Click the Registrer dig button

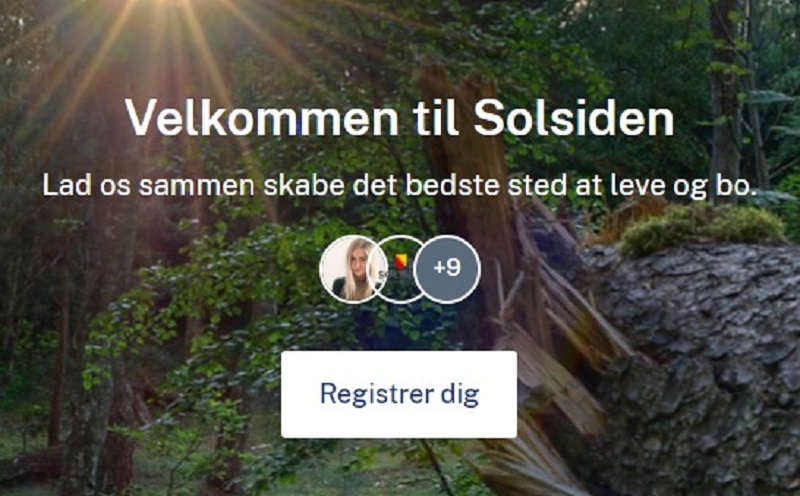pos(399,394)
